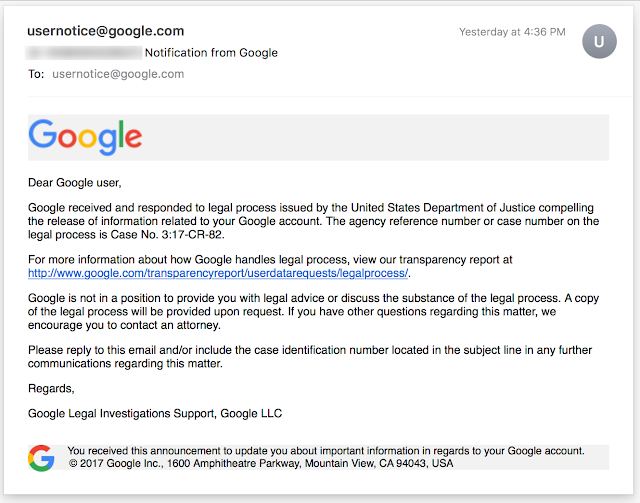640x503 pixels.
Task: Click the Please reply to this email paragraph
Action: (x=310, y=357)
